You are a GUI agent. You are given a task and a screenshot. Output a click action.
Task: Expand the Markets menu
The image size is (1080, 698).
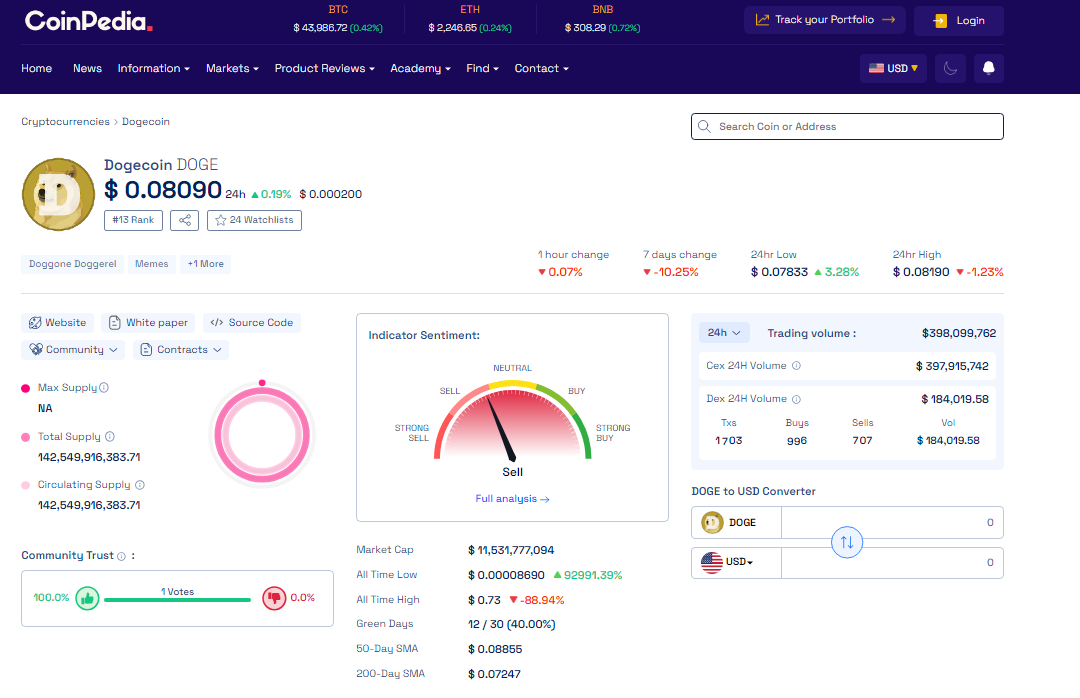232,68
